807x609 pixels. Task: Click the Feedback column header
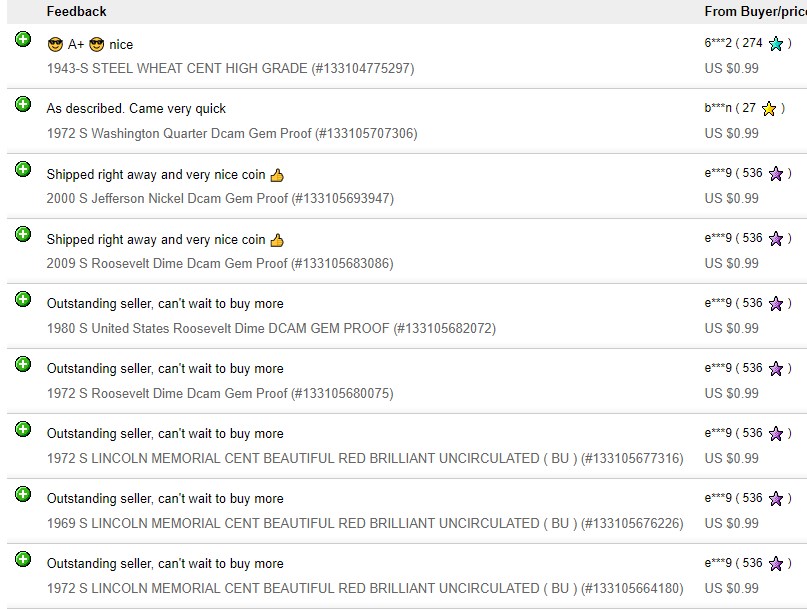[76, 11]
